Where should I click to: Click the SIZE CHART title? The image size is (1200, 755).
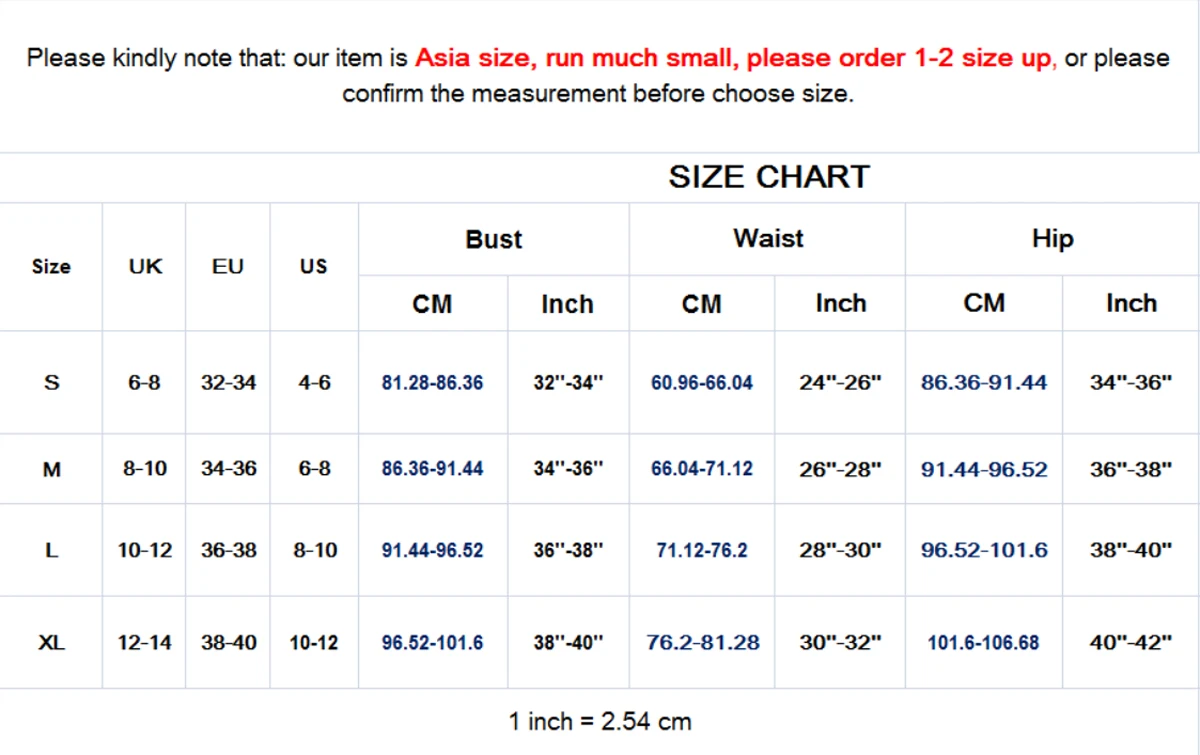tap(768, 177)
